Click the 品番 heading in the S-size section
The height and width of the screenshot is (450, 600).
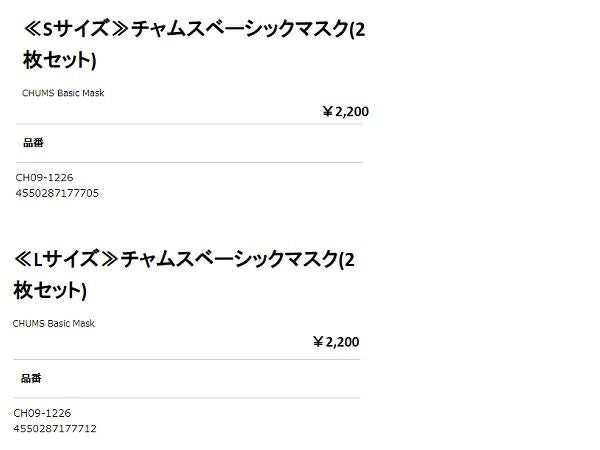pos(33,143)
